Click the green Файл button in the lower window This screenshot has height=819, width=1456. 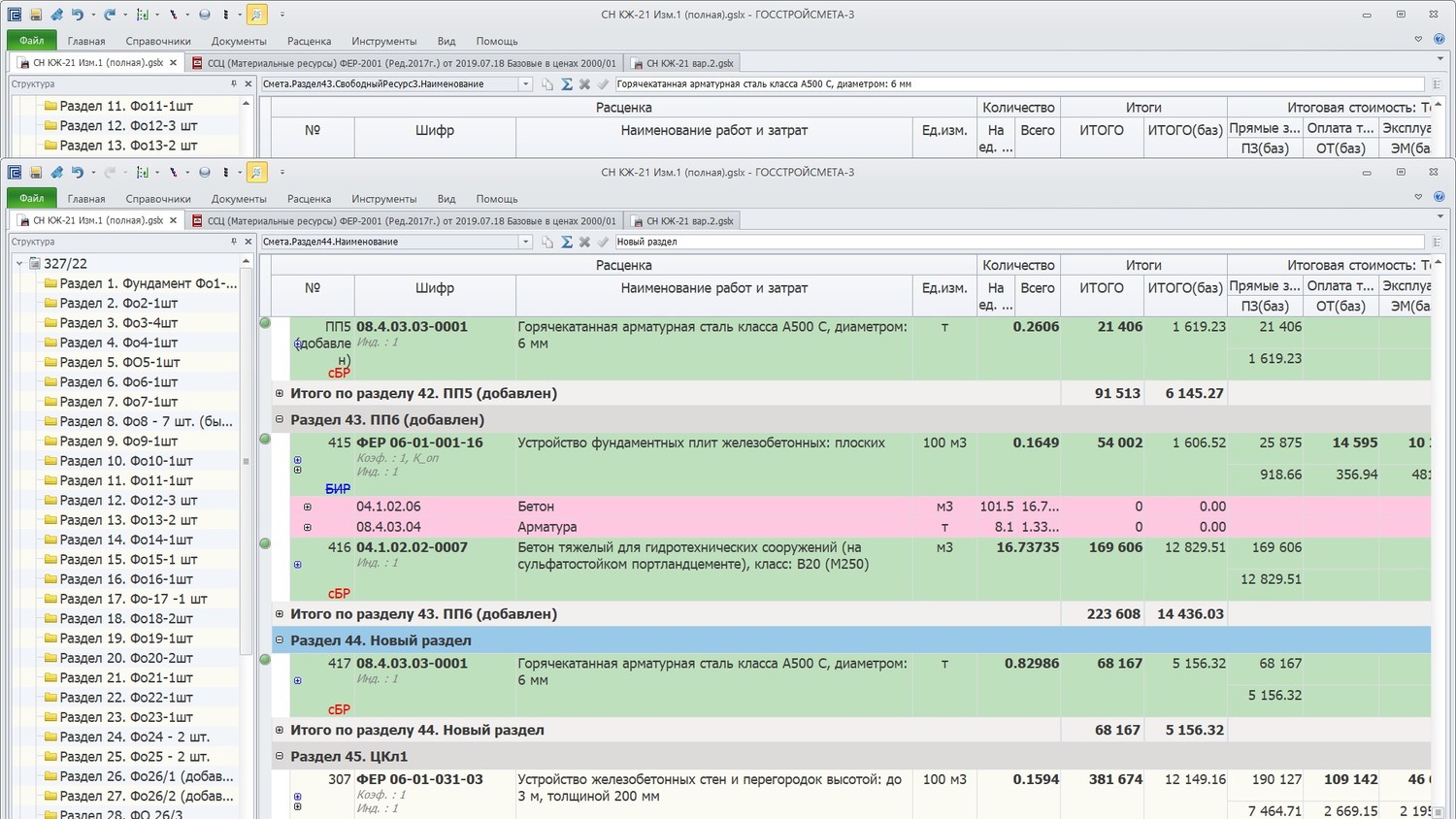(x=32, y=199)
